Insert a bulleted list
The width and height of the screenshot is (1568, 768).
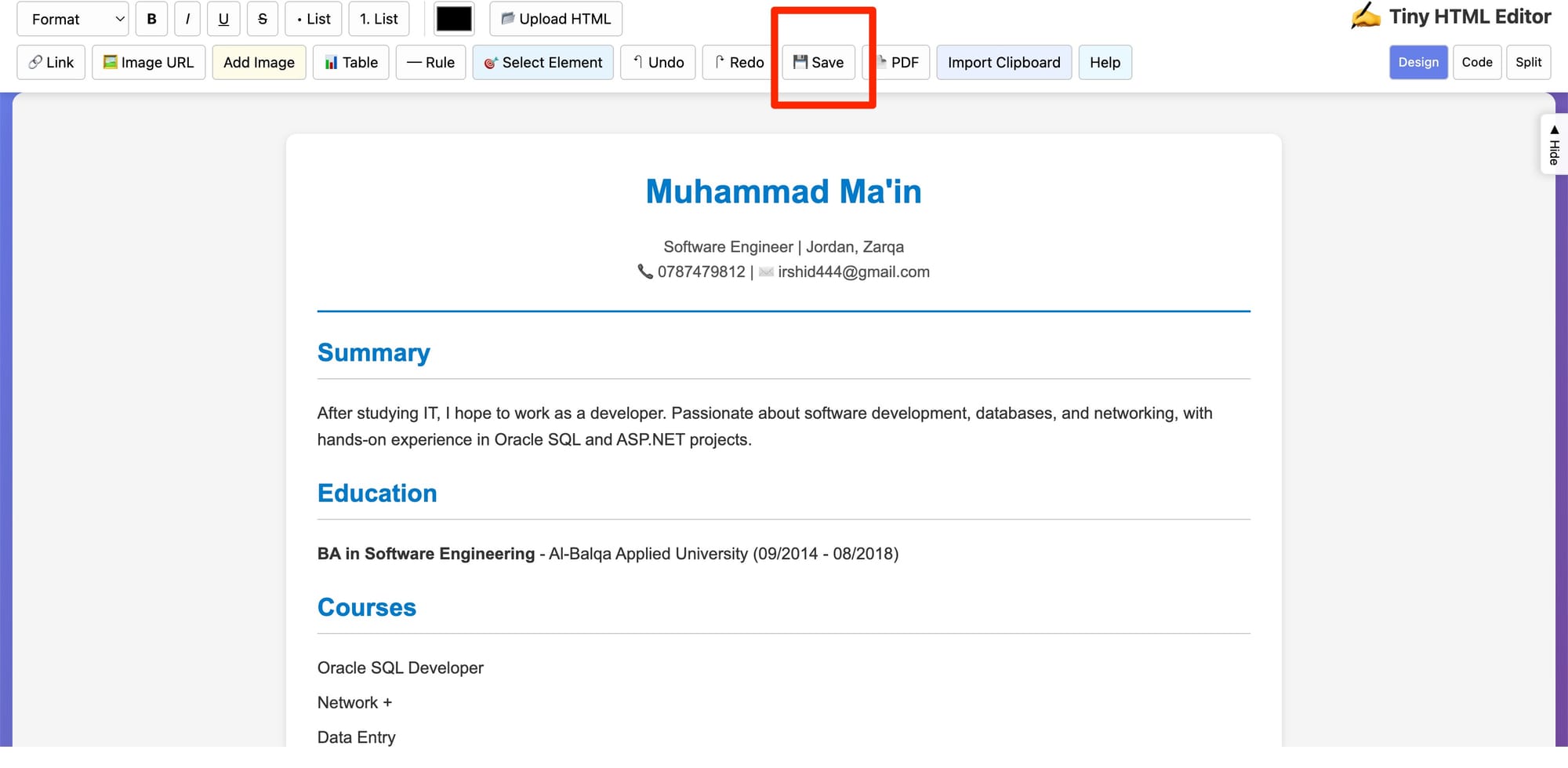pyautogui.click(x=314, y=19)
